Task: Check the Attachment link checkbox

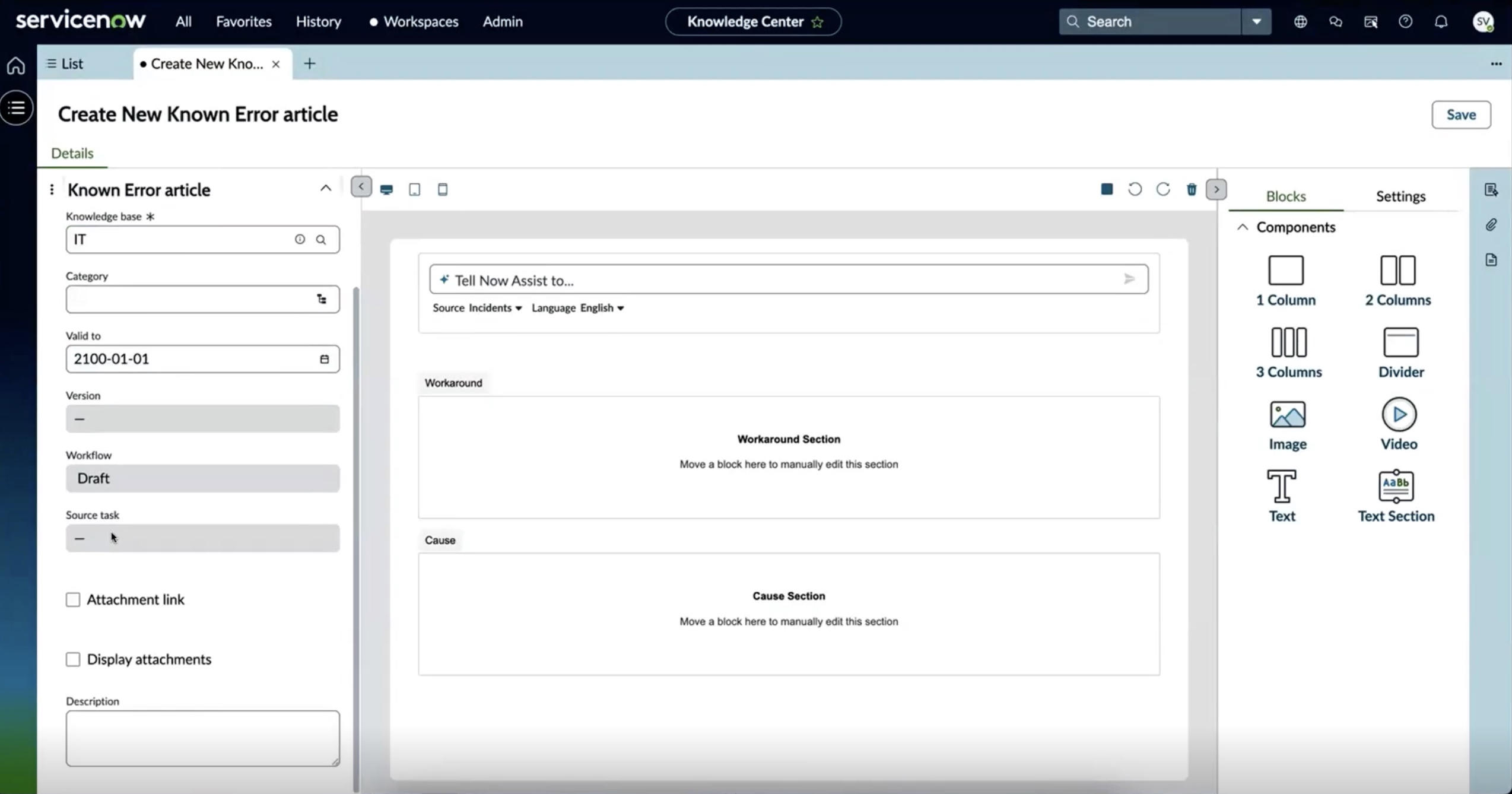Action: pyautogui.click(x=73, y=599)
